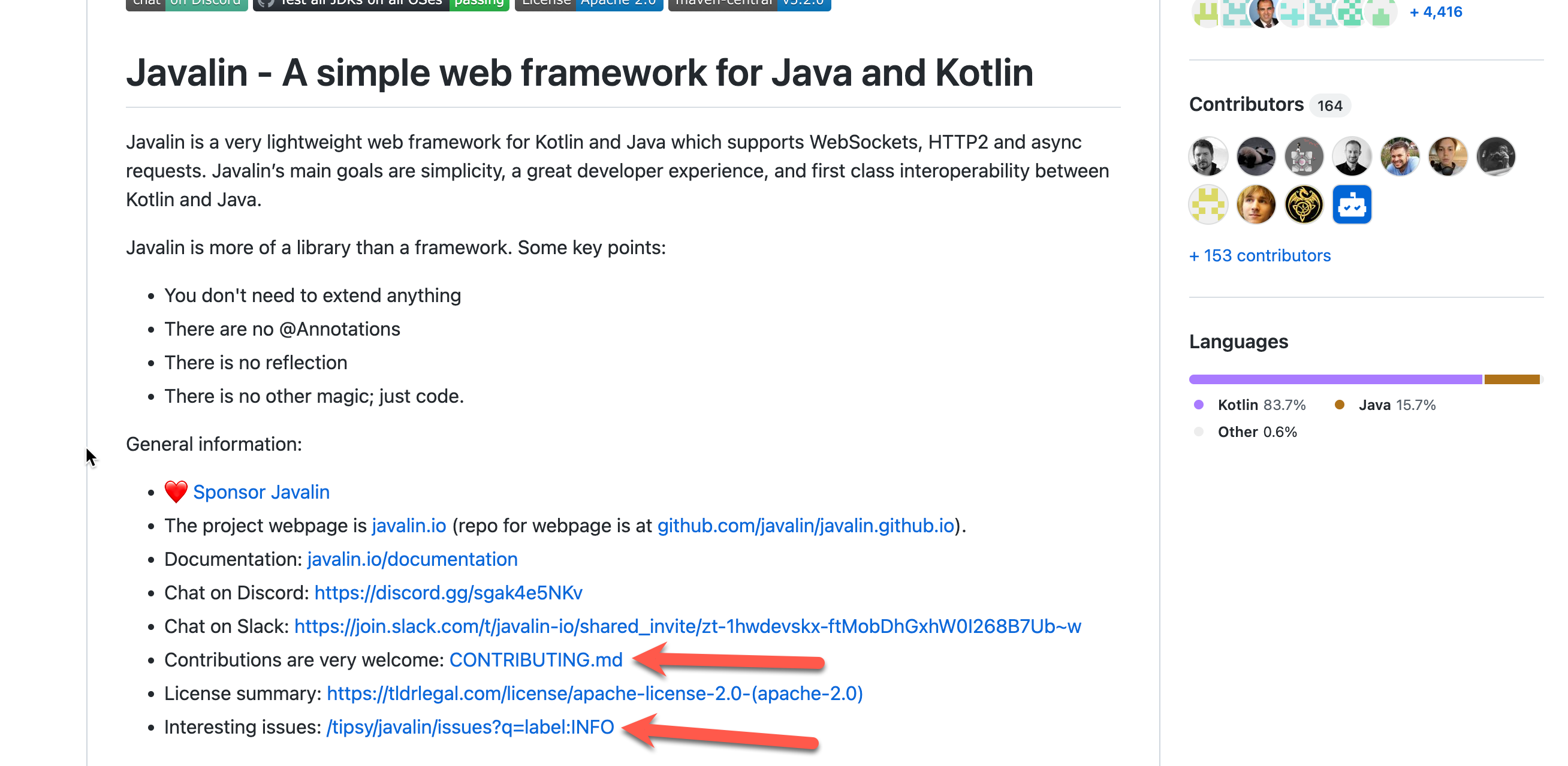This screenshot has height=766, width=1568.
Task: Open the interesting issues label:INFO link
Action: (470, 727)
